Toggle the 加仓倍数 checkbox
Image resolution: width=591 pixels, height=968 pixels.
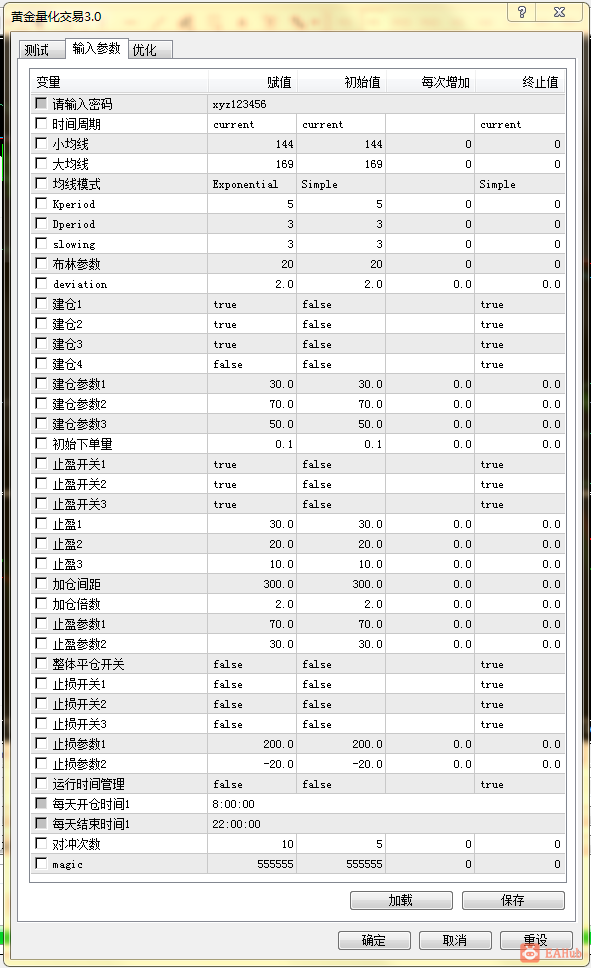(x=41, y=603)
